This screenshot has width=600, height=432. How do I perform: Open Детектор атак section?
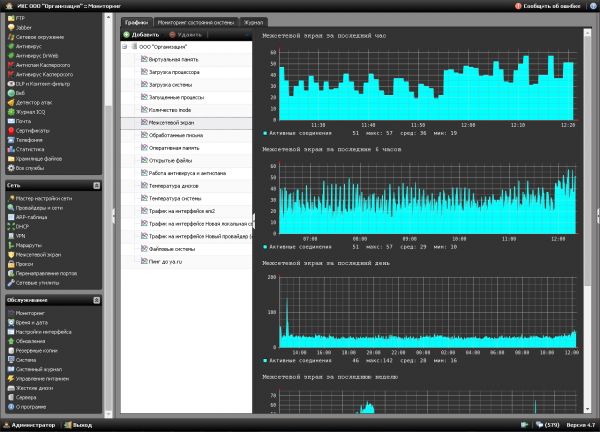[35, 103]
